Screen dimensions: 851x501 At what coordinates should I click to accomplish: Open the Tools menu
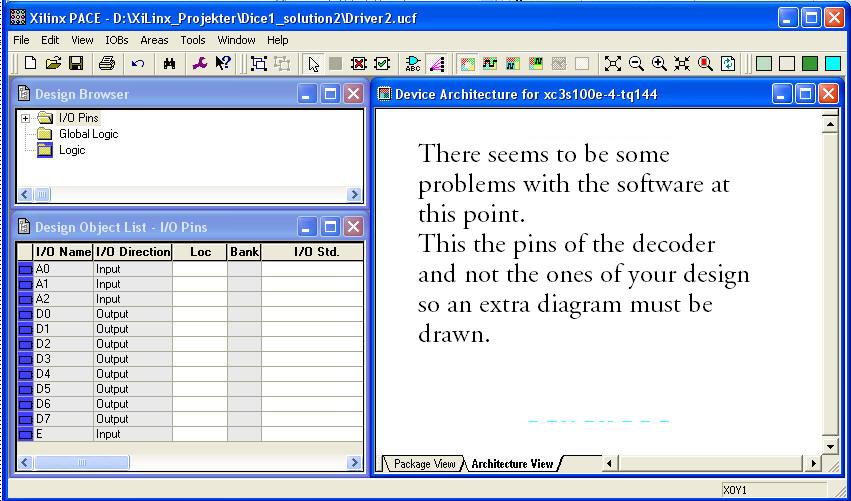pyautogui.click(x=193, y=40)
